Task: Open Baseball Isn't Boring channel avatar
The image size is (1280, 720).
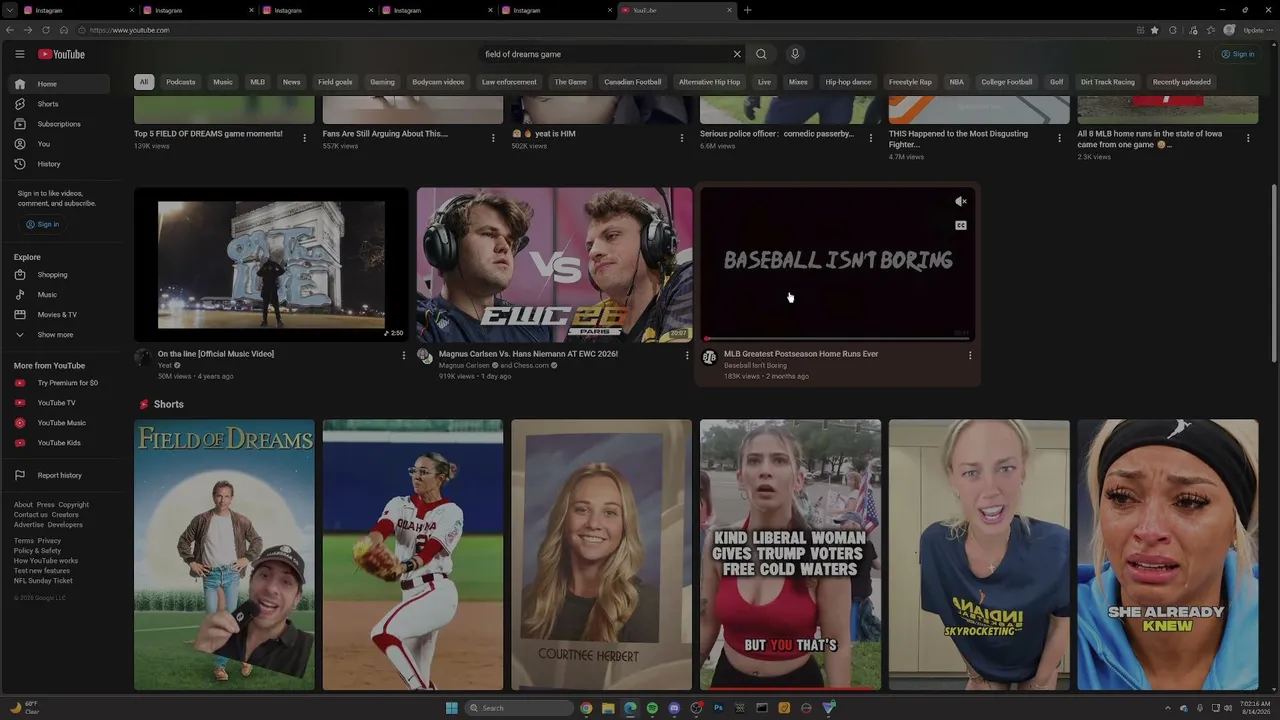Action: [709, 357]
